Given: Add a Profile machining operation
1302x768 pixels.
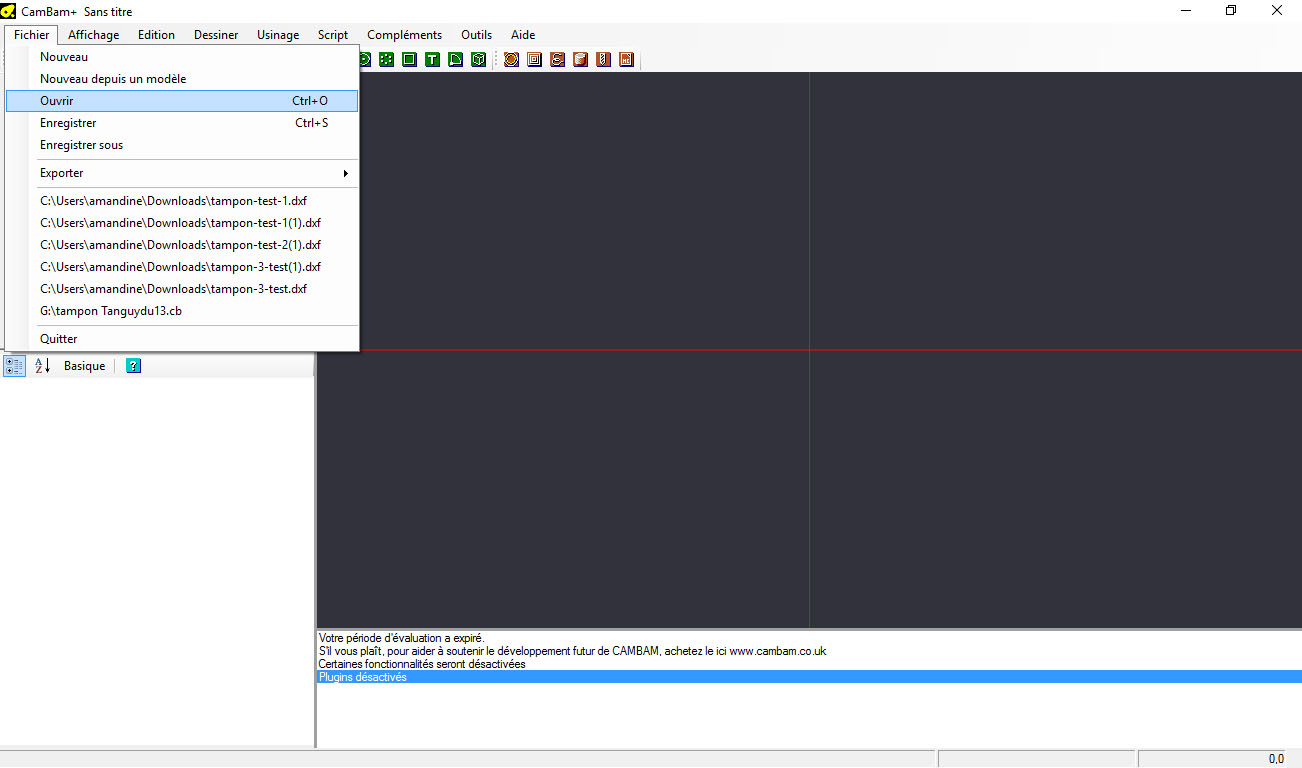Looking at the screenshot, I should (x=511, y=60).
